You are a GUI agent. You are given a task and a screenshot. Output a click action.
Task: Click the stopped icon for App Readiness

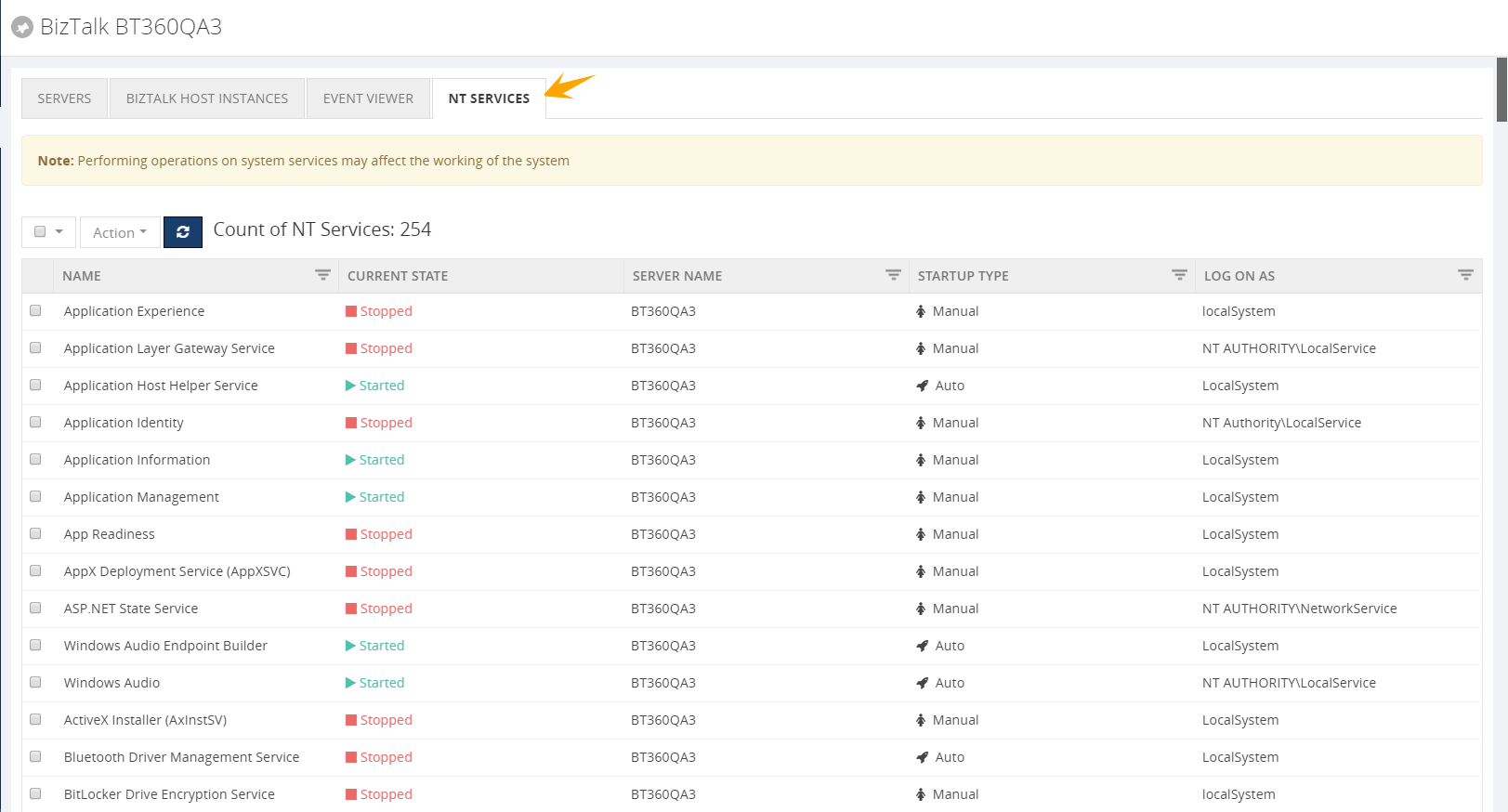[x=351, y=534]
